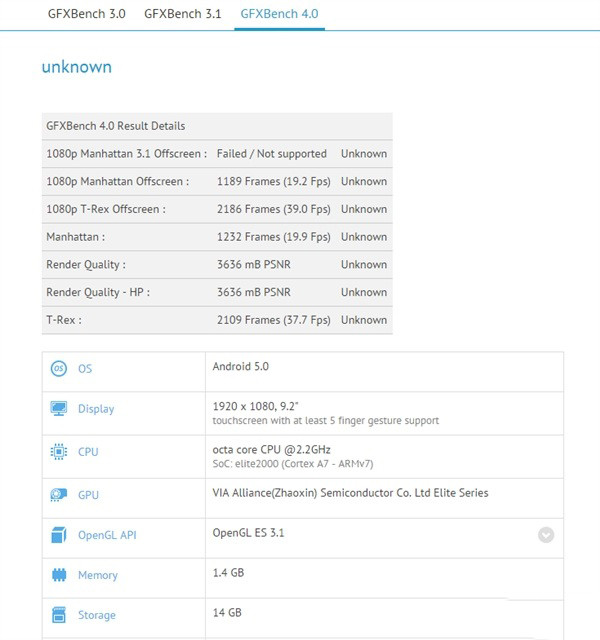Click 3636 mB PSNR in Render Quality - HP row
Image resolution: width=600 pixels, height=640 pixels.
(x=253, y=293)
